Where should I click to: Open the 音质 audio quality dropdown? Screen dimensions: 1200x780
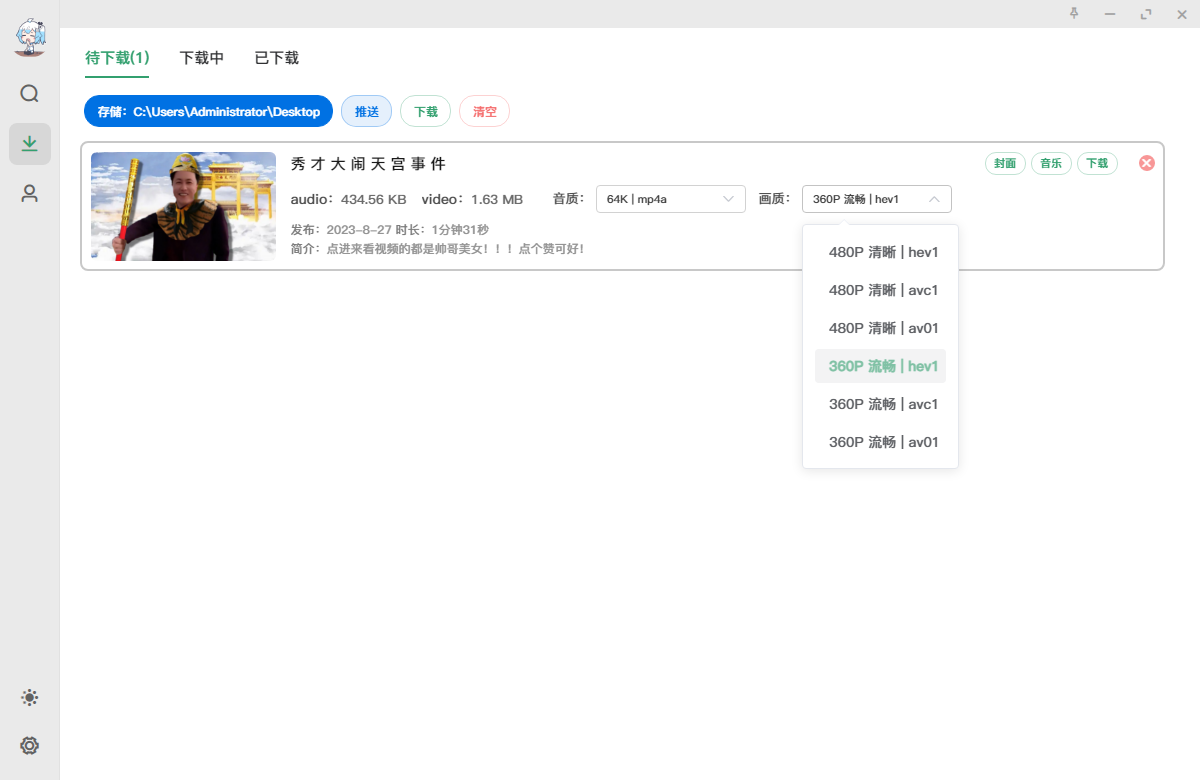point(670,199)
